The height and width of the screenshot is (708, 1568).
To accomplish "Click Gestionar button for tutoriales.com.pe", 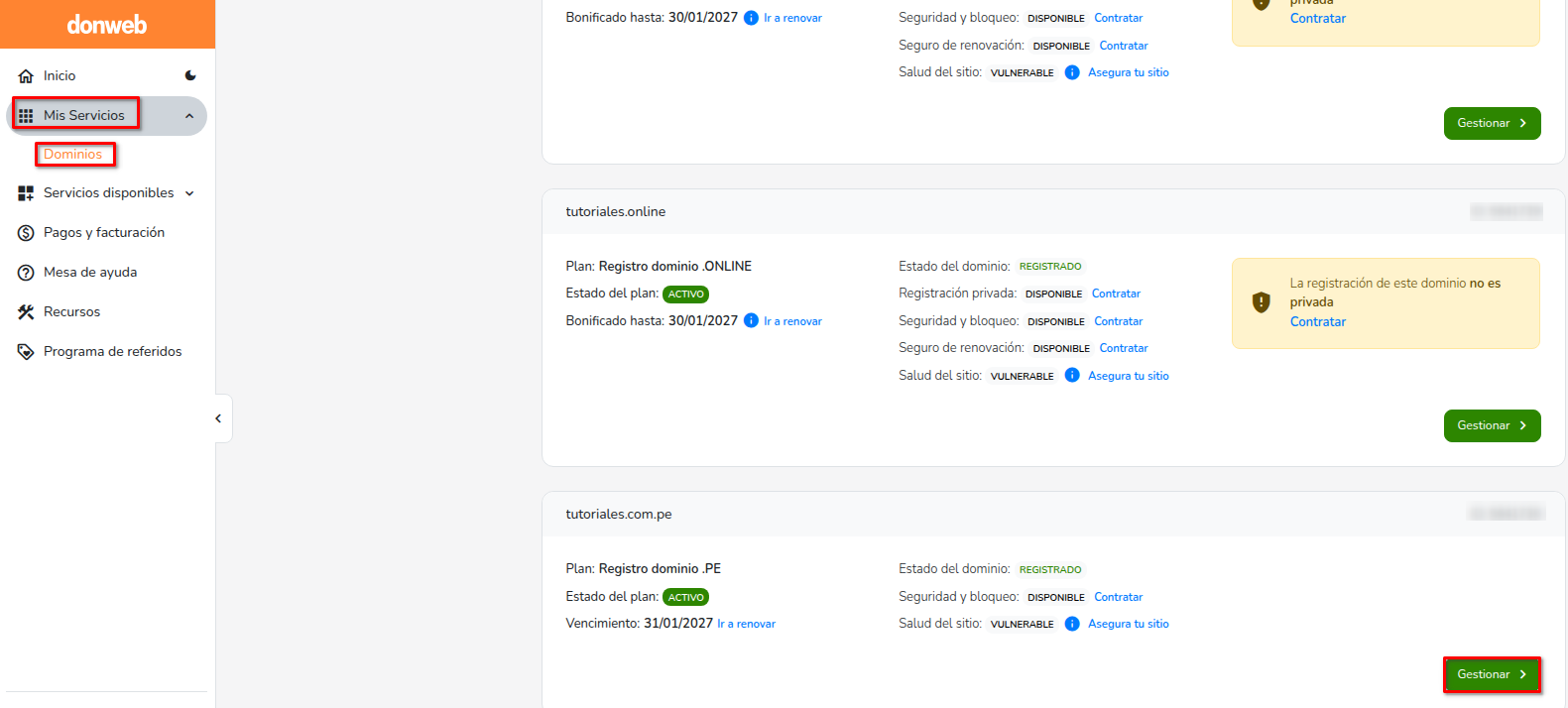I will click(1492, 674).
